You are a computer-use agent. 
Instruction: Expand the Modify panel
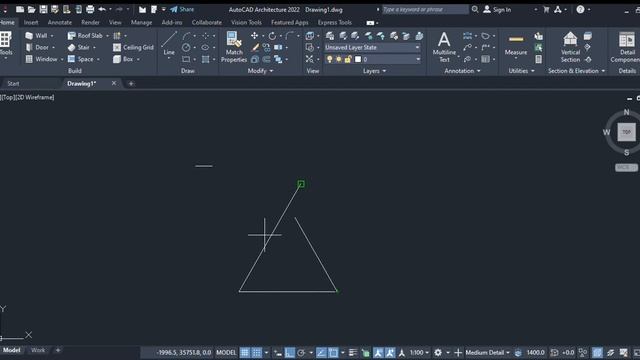pyautogui.click(x=260, y=71)
